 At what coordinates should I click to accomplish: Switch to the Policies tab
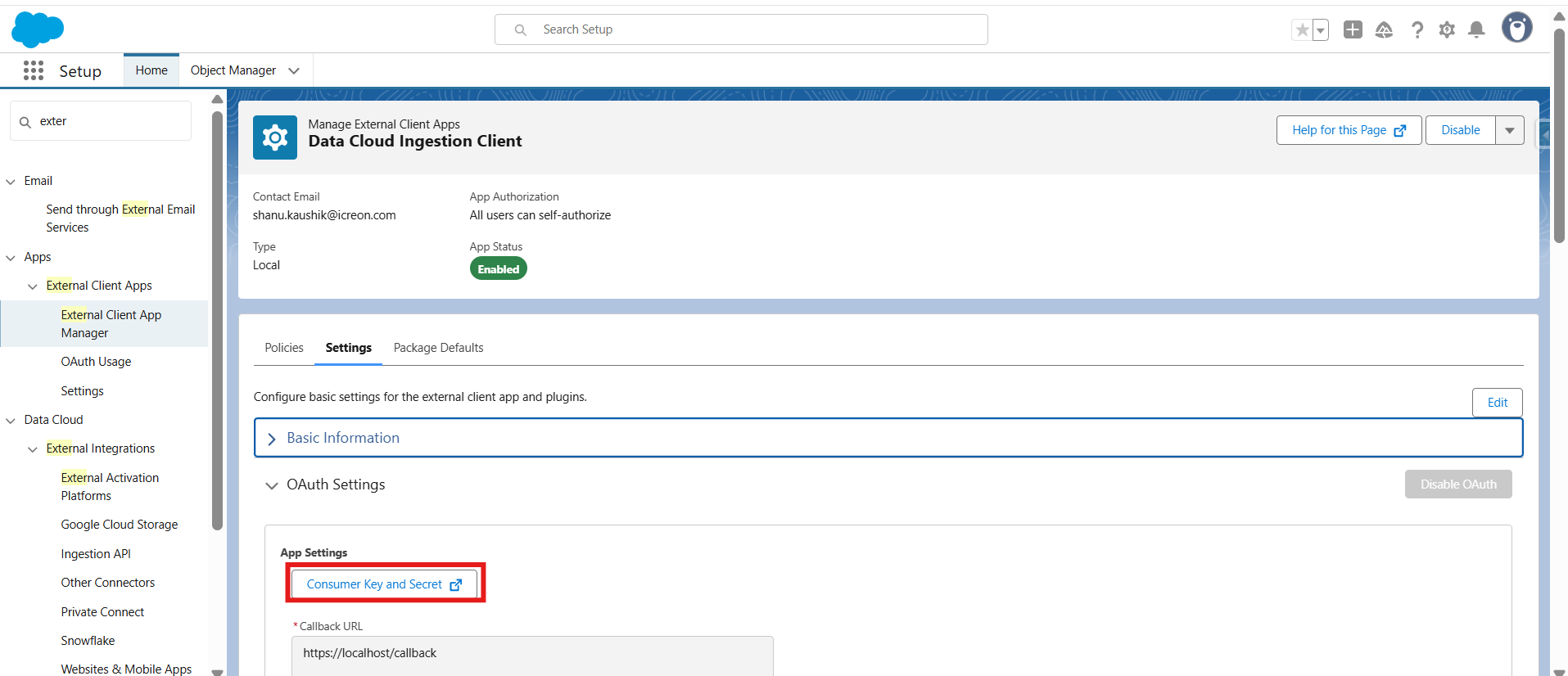tap(284, 348)
